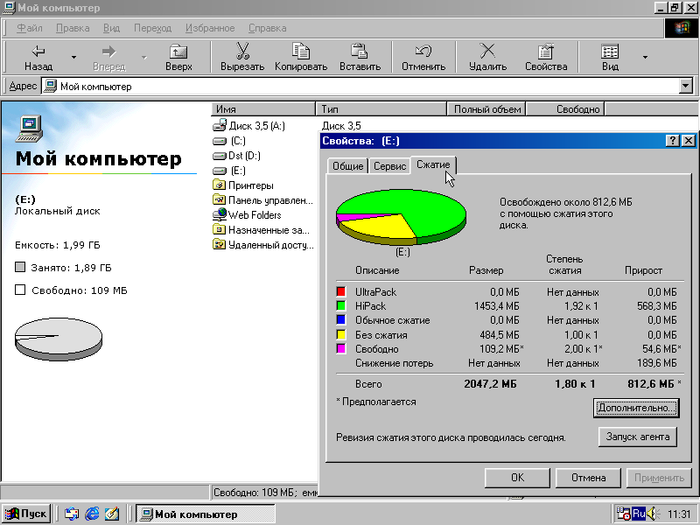The height and width of the screenshot is (525, 700).
Task: Expand the address bar dropdown list
Action: coord(684,87)
